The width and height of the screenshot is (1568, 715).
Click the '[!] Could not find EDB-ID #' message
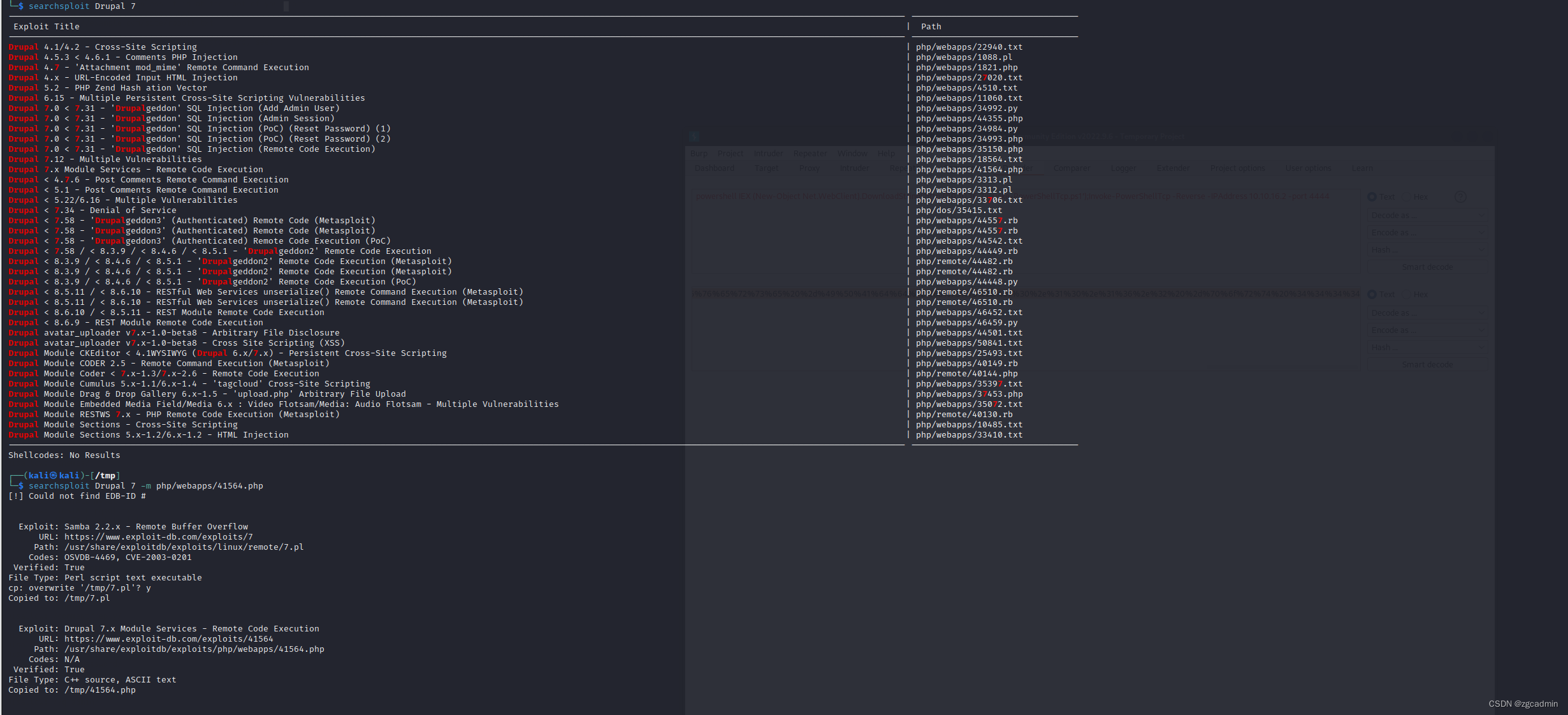click(x=77, y=496)
